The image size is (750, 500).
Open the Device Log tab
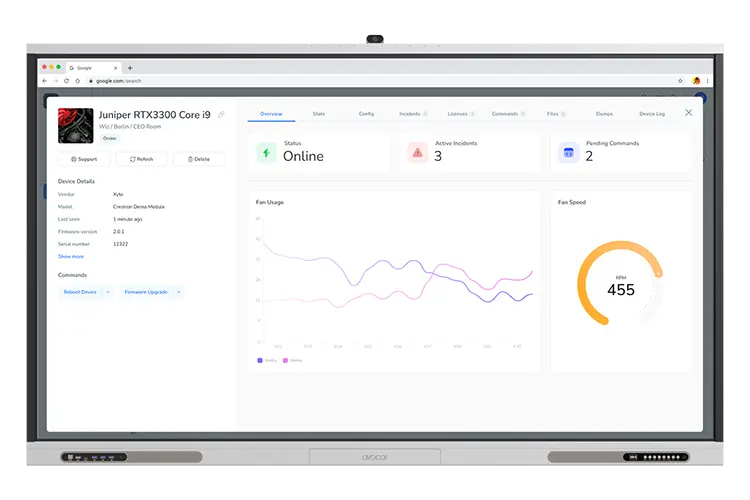click(652, 114)
